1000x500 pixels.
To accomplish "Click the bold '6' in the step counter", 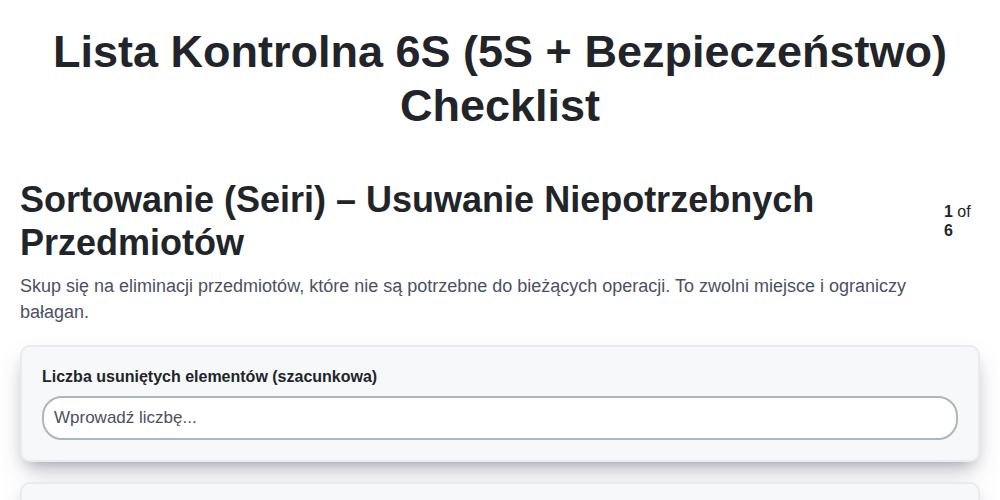I will 948,230.
